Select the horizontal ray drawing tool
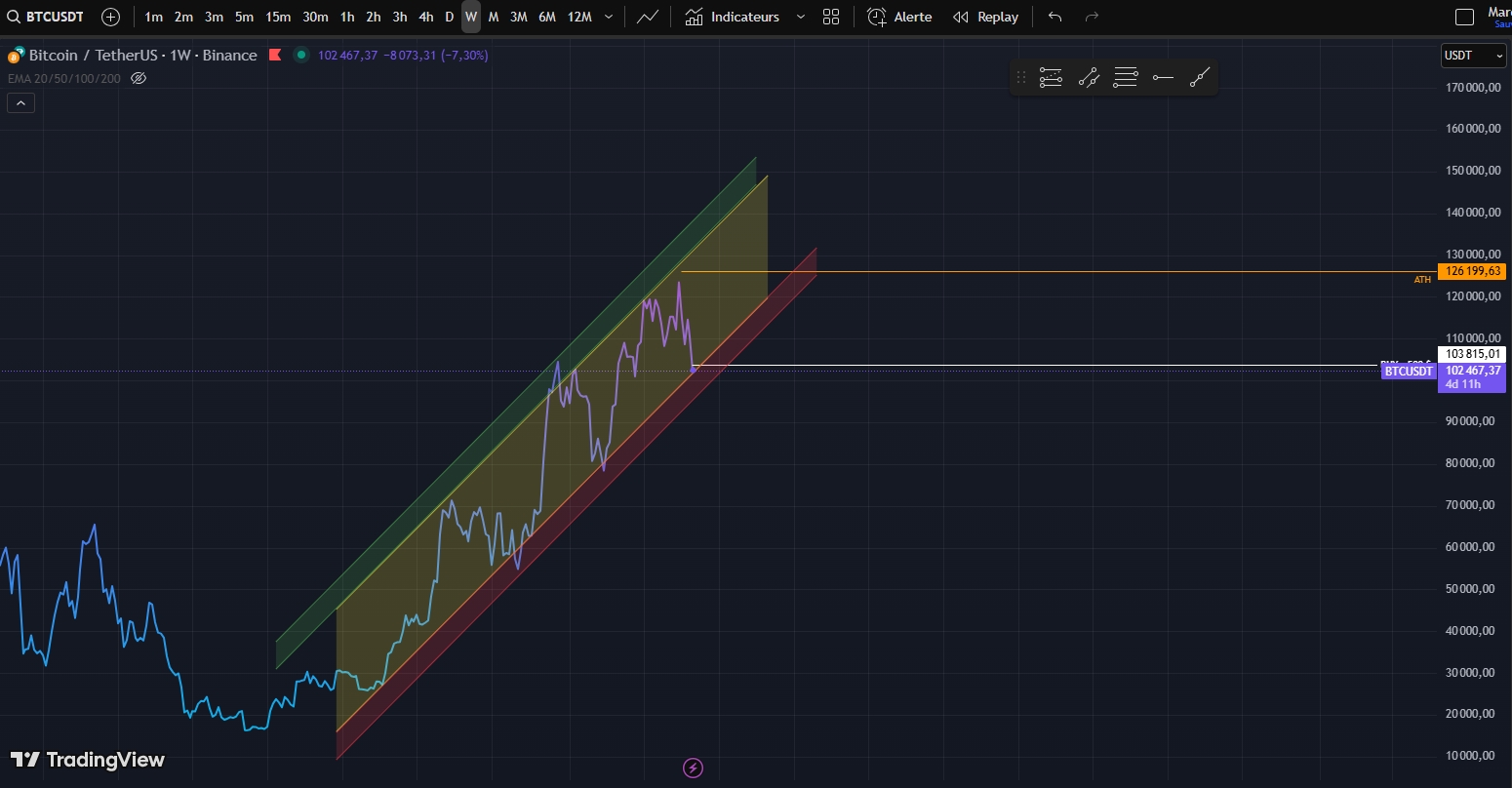This screenshot has height=788, width=1512. click(1163, 78)
